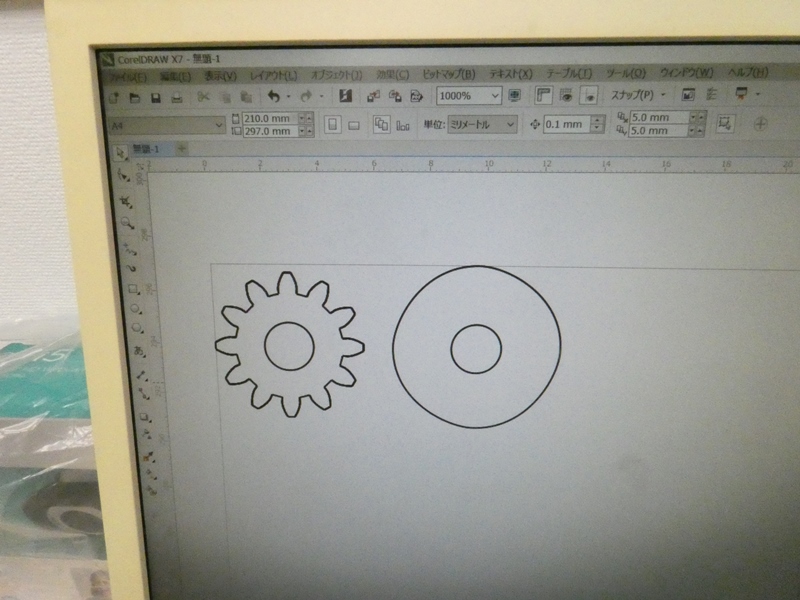Open the 表示(V) menu
The image size is (800, 600).
click(220, 76)
